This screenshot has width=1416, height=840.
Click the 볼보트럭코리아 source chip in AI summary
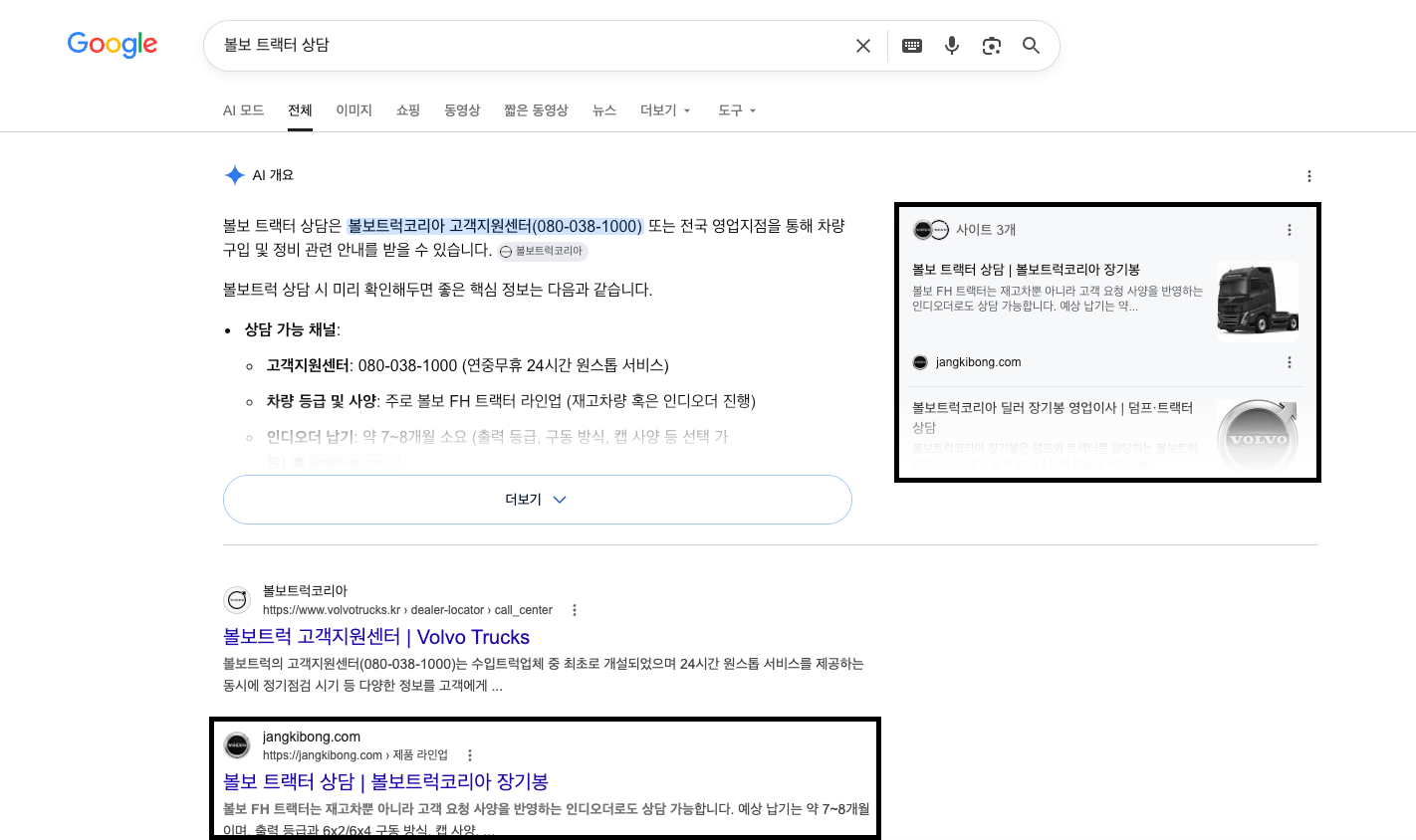(543, 252)
